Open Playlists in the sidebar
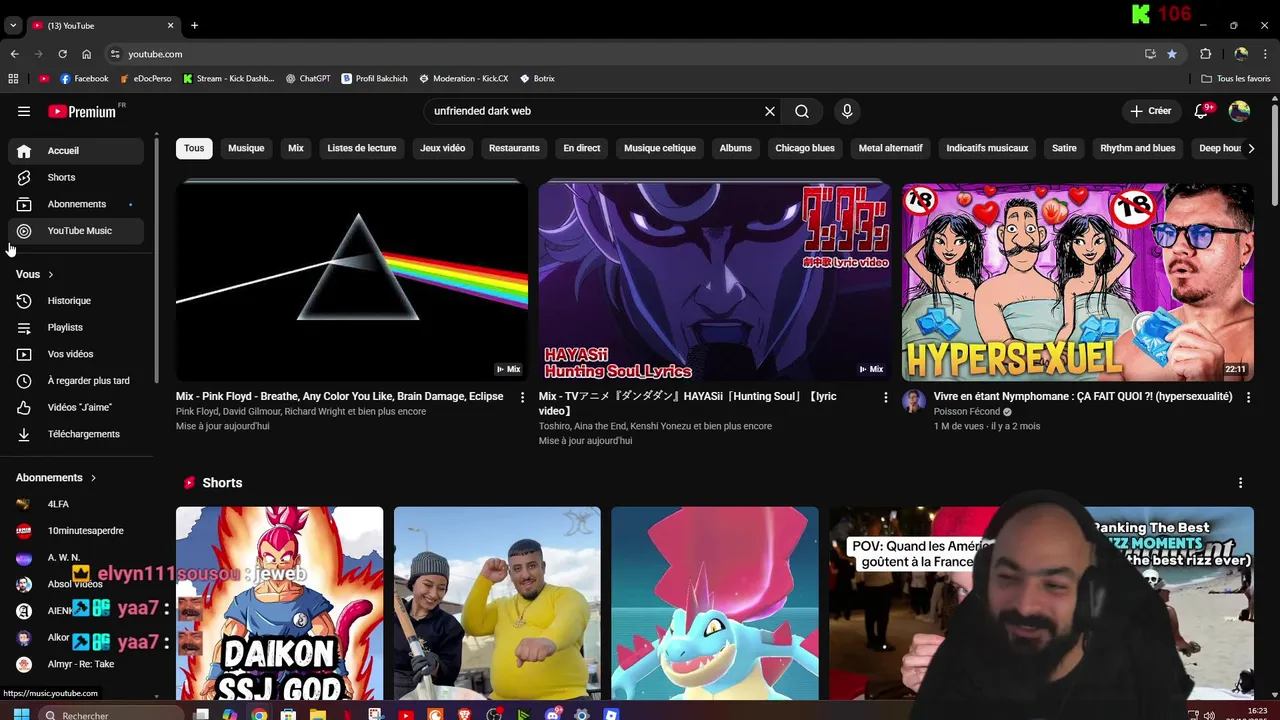The height and width of the screenshot is (720, 1280). (x=76, y=327)
